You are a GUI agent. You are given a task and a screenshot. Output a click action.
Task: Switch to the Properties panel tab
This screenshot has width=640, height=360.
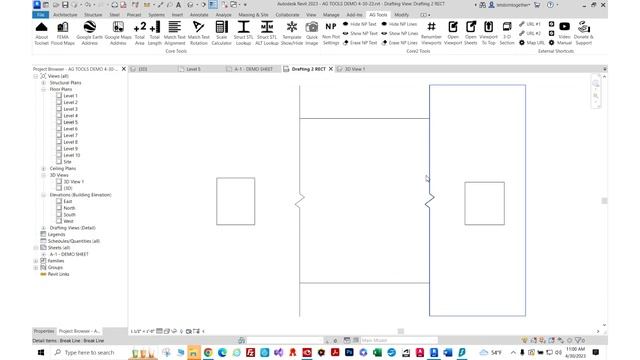(44, 331)
